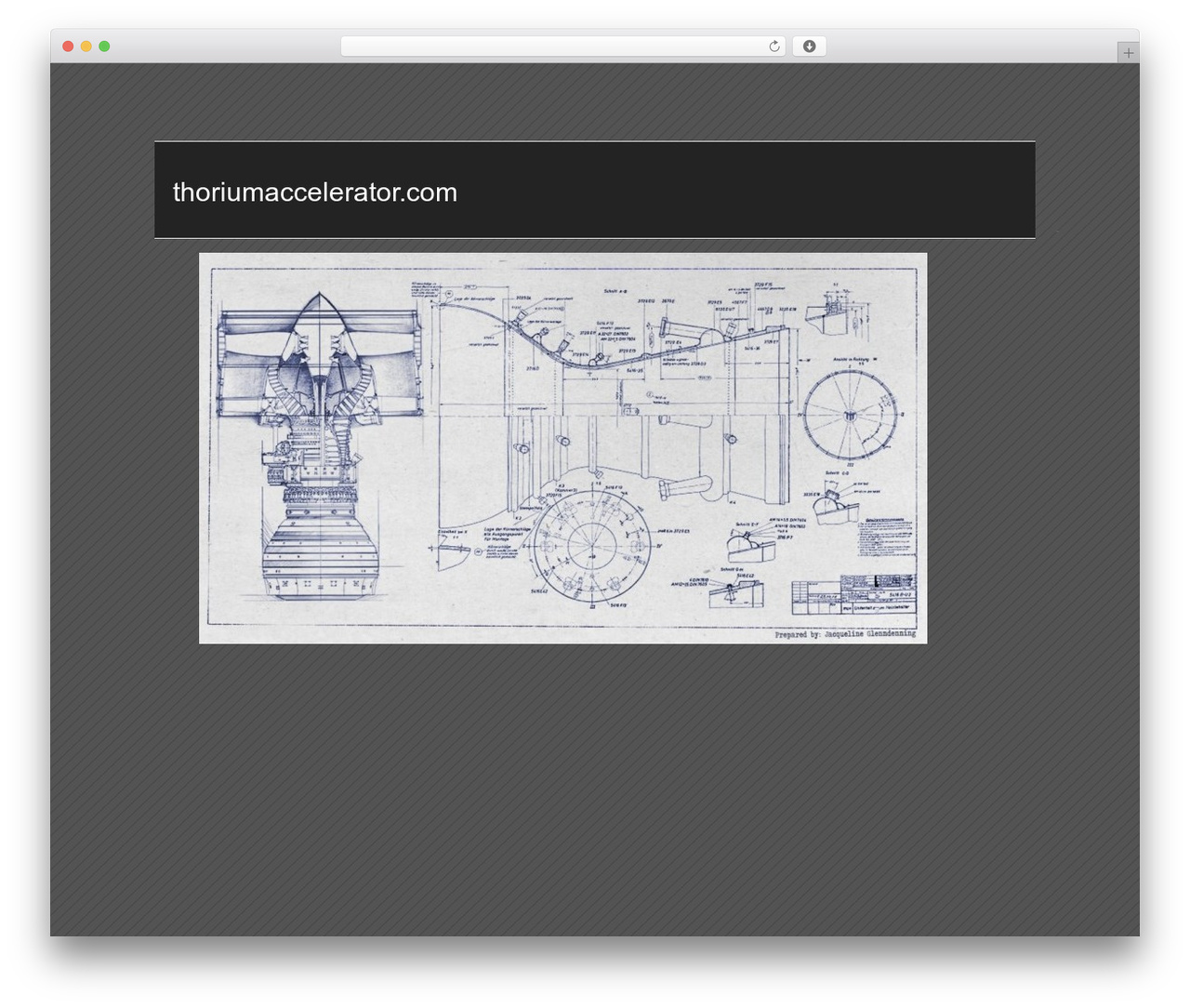The width and height of the screenshot is (1190, 1008).
Task: Close the browser window with red button
Action: point(68,46)
